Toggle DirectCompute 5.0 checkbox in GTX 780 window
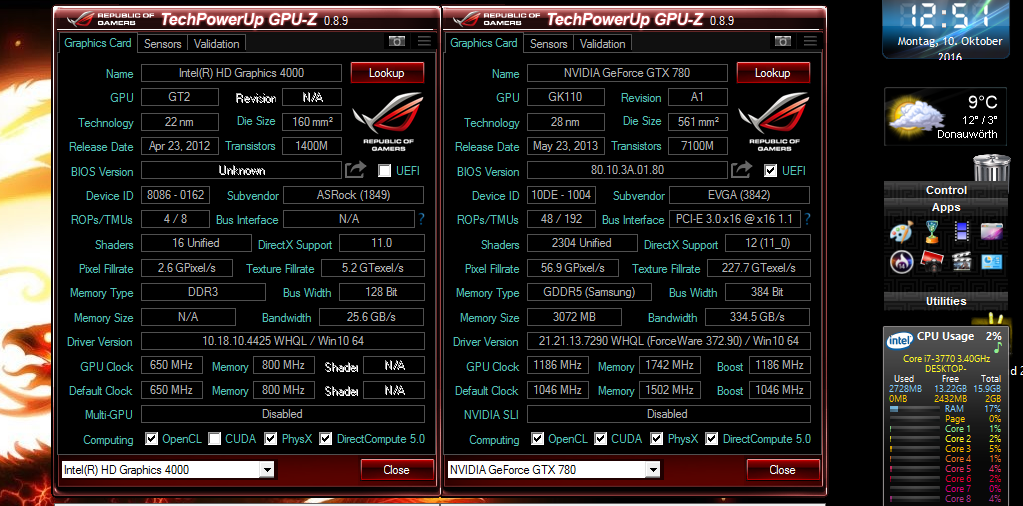 point(712,438)
